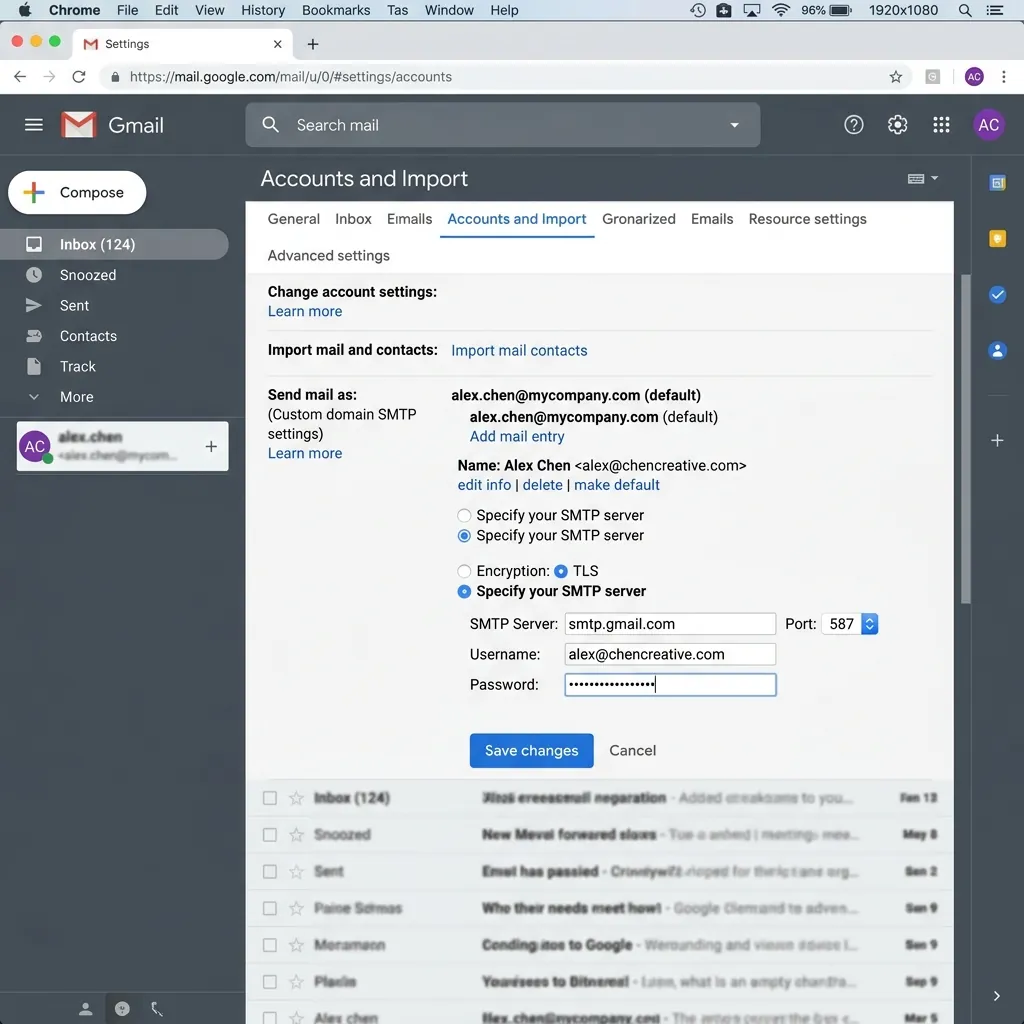Open the Bookmarks menu in the menu bar
The width and height of the screenshot is (1024, 1024).
coord(336,10)
